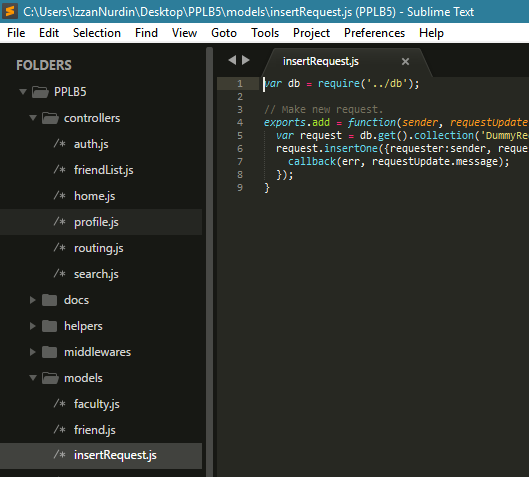Click the docs folder label
The image size is (529, 477).
(x=77, y=300)
